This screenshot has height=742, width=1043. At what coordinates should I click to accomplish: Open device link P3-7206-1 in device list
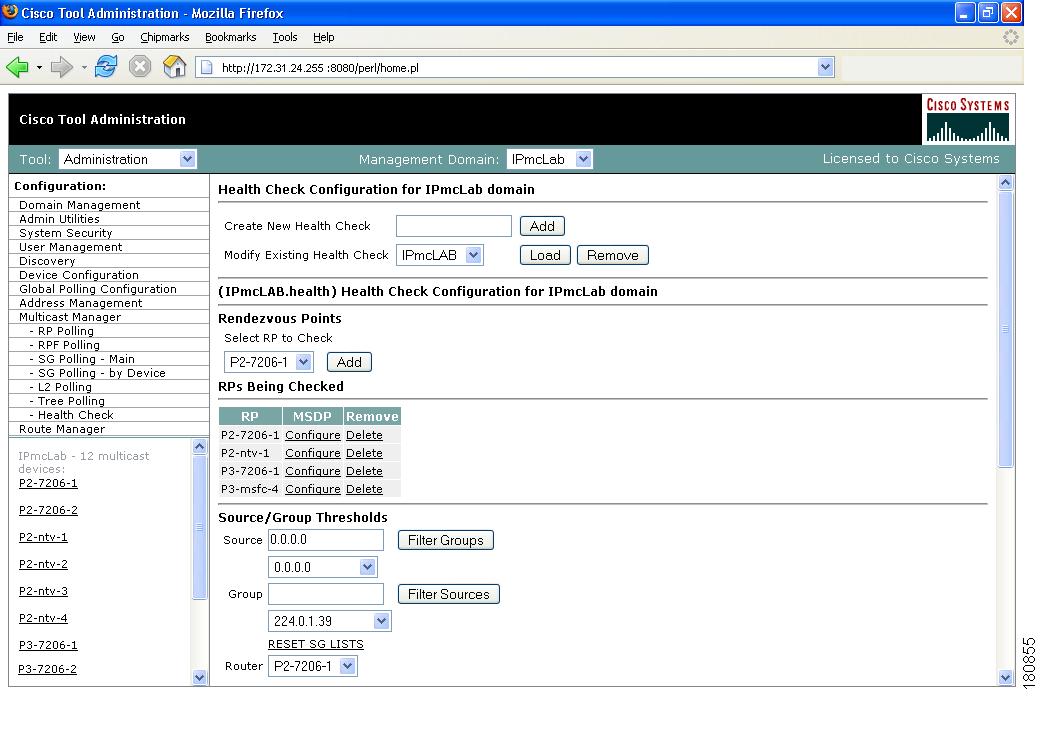(x=48, y=645)
